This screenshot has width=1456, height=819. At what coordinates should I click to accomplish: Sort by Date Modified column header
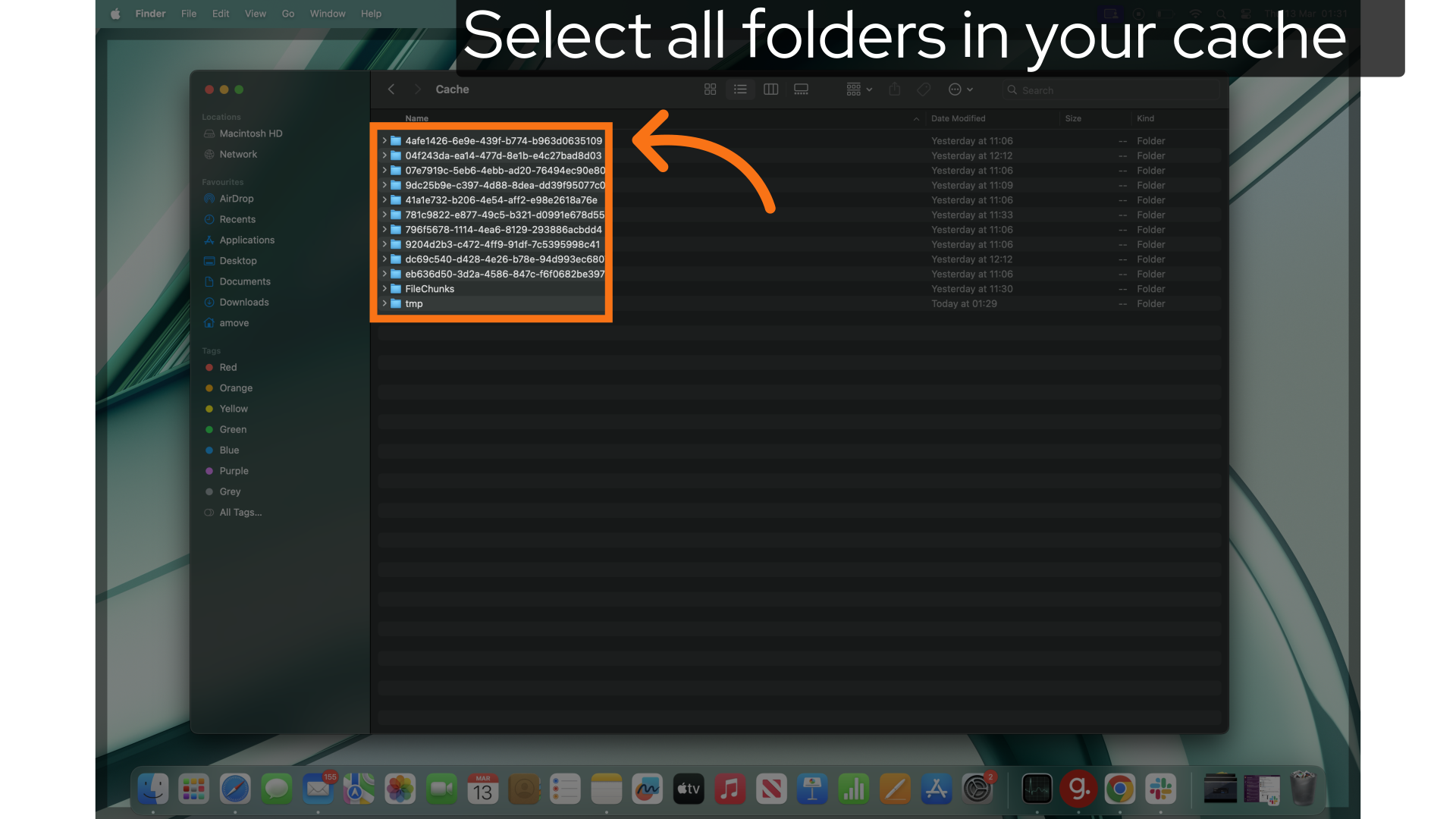958,118
